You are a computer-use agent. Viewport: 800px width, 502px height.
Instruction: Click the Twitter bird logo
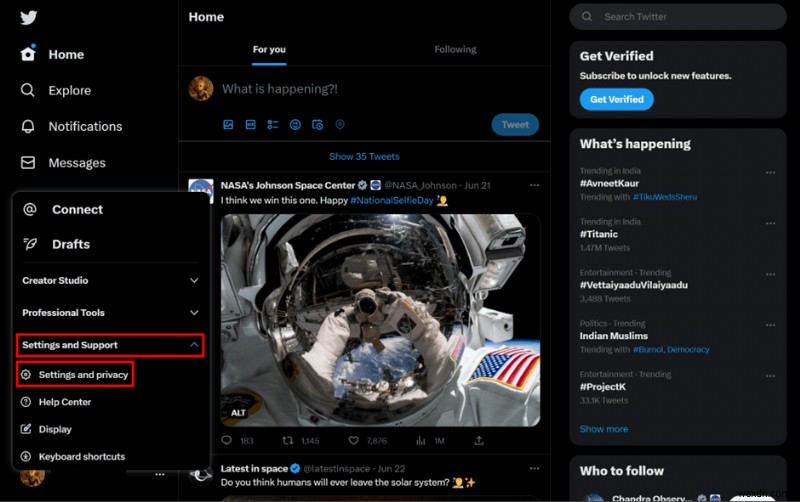point(29,17)
